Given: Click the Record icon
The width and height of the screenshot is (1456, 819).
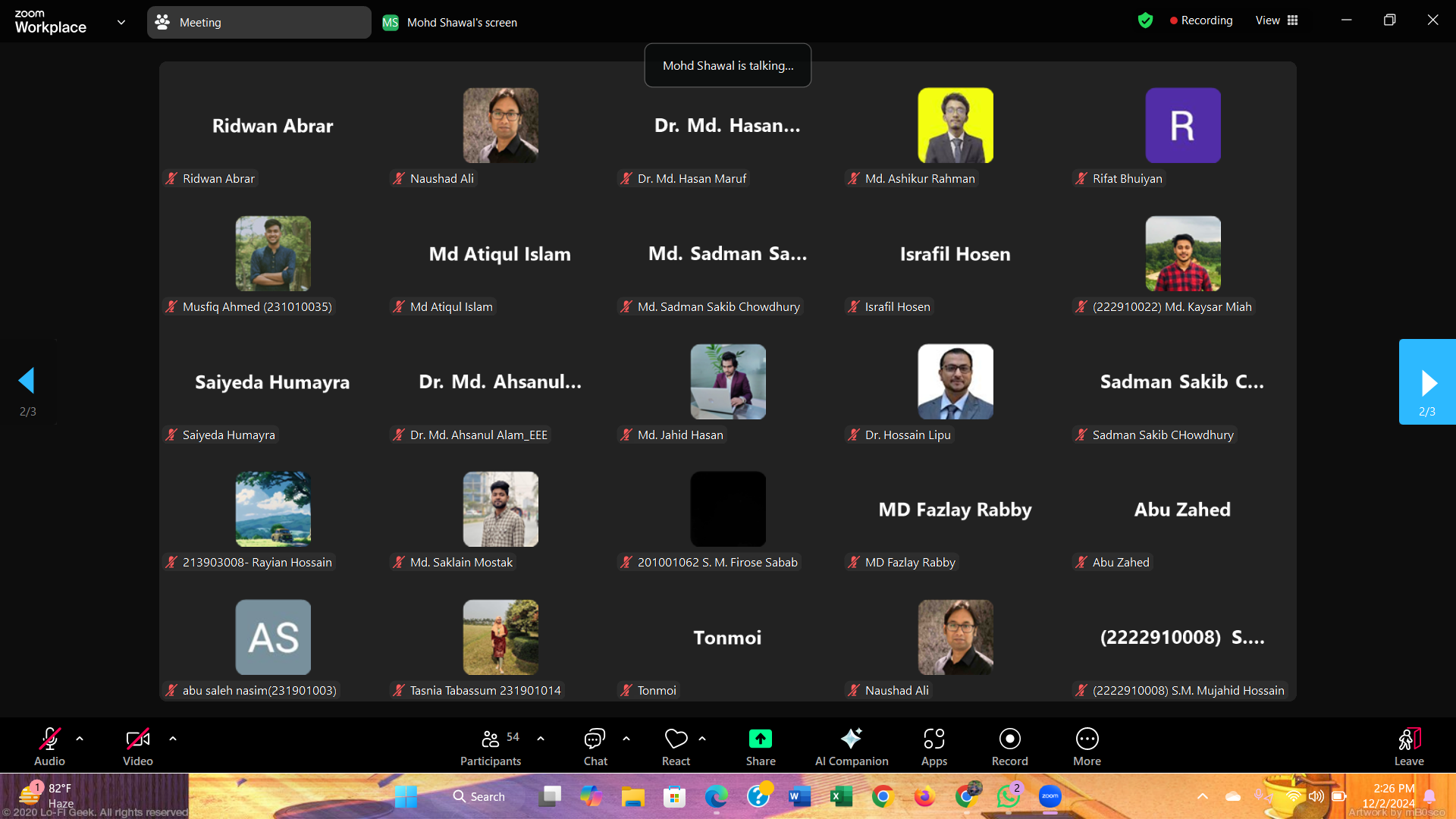Looking at the screenshot, I should click(1009, 739).
